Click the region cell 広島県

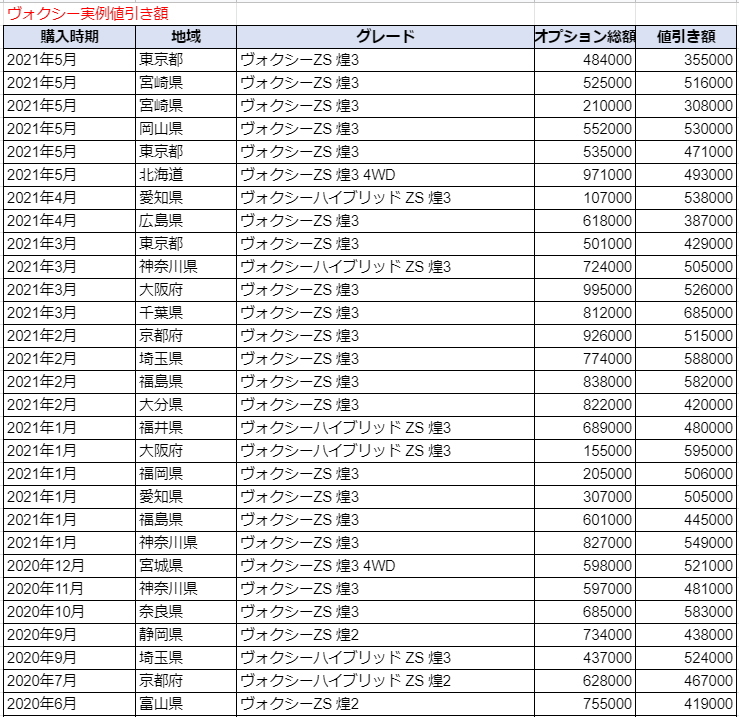coord(186,221)
